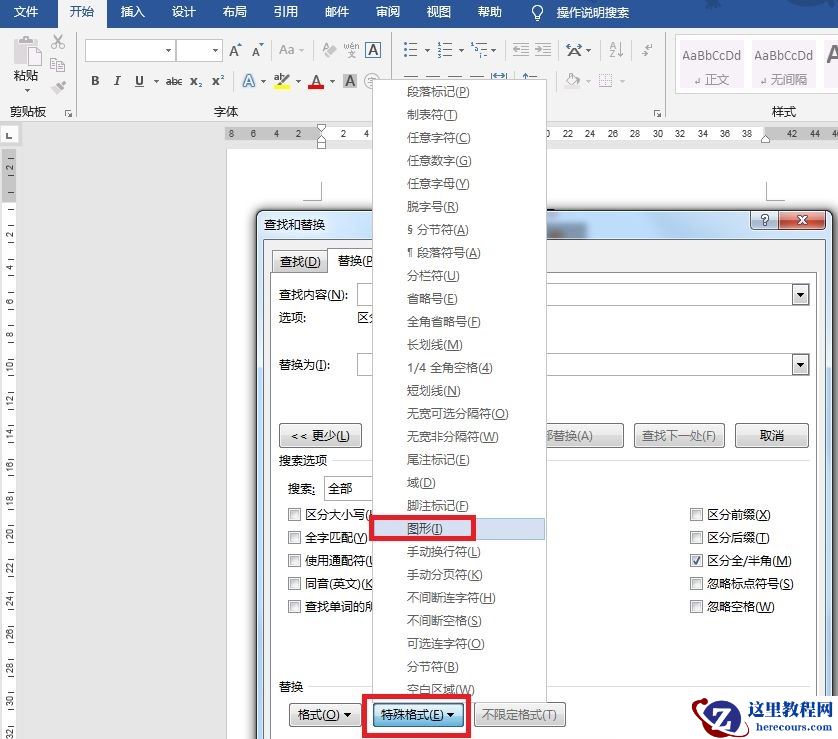This screenshot has height=739, width=838.
Task: Toggle Underline formatting
Action: click(139, 81)
